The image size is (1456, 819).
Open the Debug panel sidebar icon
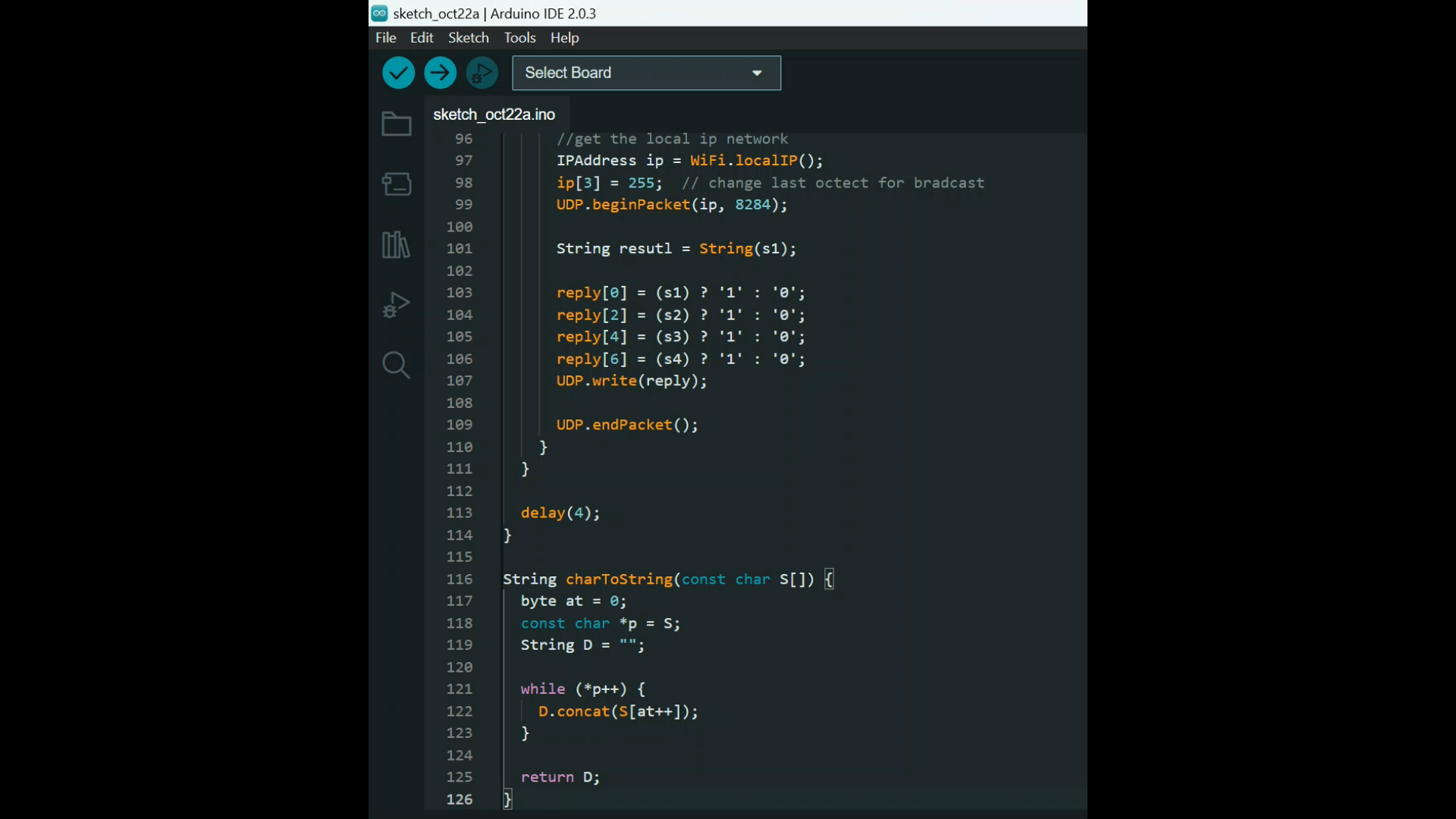(396, 304)
